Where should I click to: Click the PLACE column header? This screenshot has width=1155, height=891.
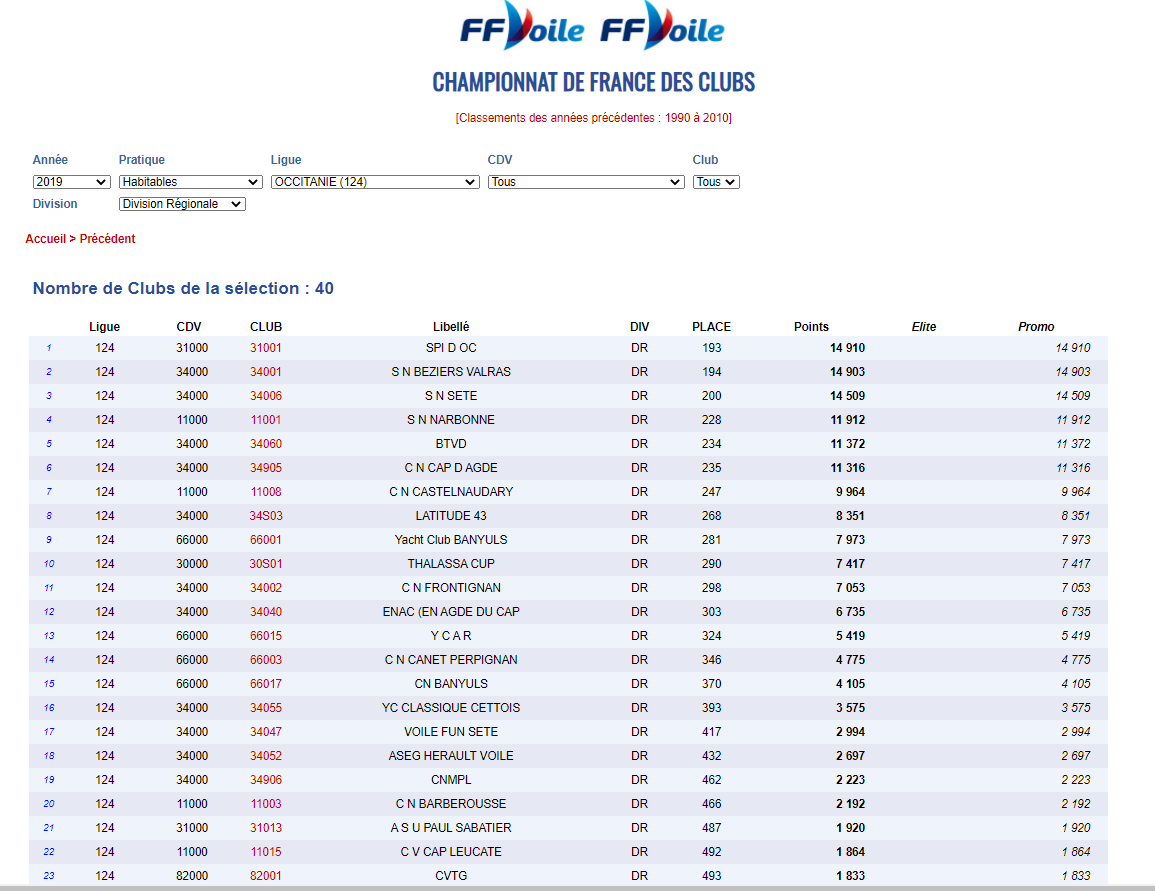[x=712, y=327]
